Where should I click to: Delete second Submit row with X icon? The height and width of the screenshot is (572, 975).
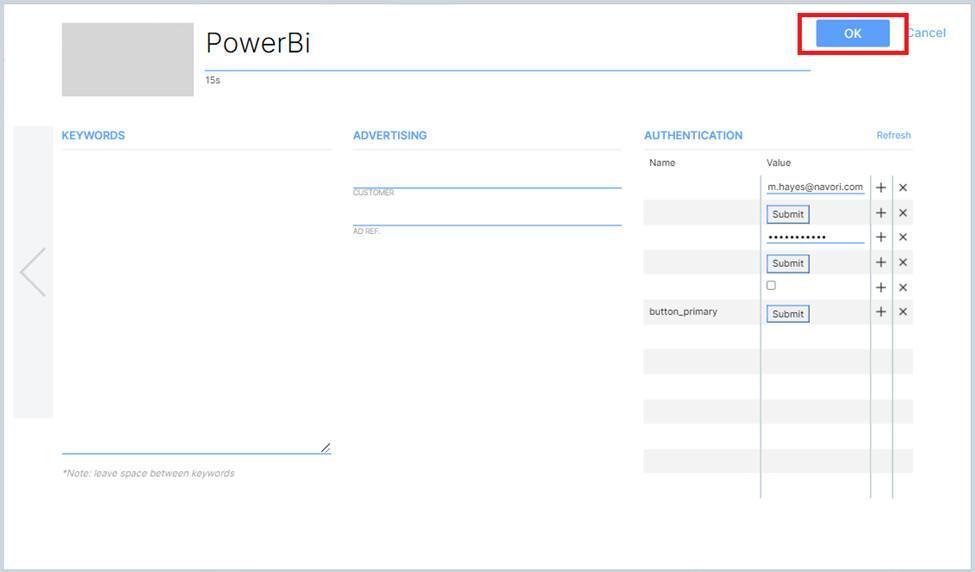pyautogui.click(x=903, y=262)
